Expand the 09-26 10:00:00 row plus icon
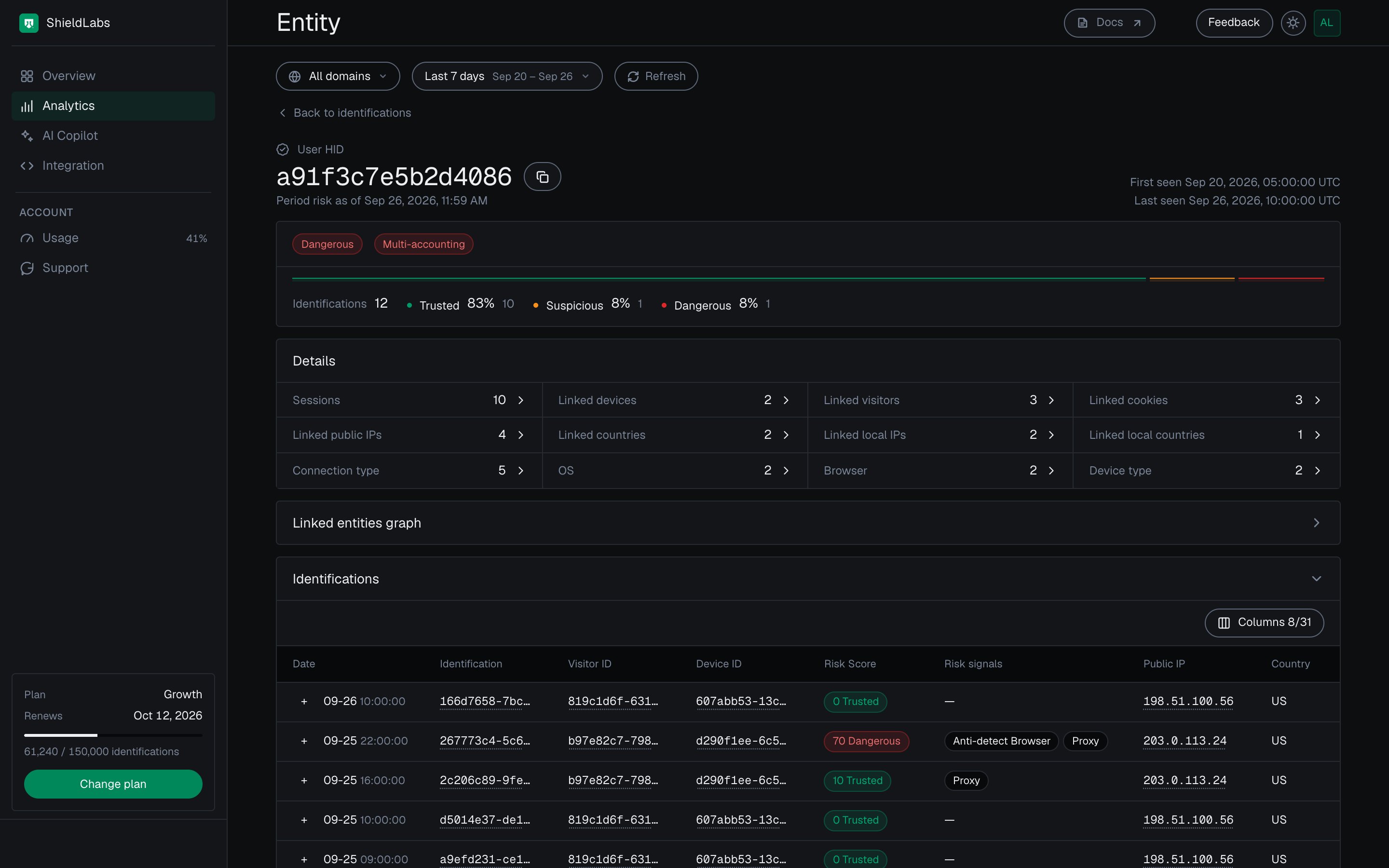The width and height of the screenshot is (1389, 868). (x=304, y=702)
